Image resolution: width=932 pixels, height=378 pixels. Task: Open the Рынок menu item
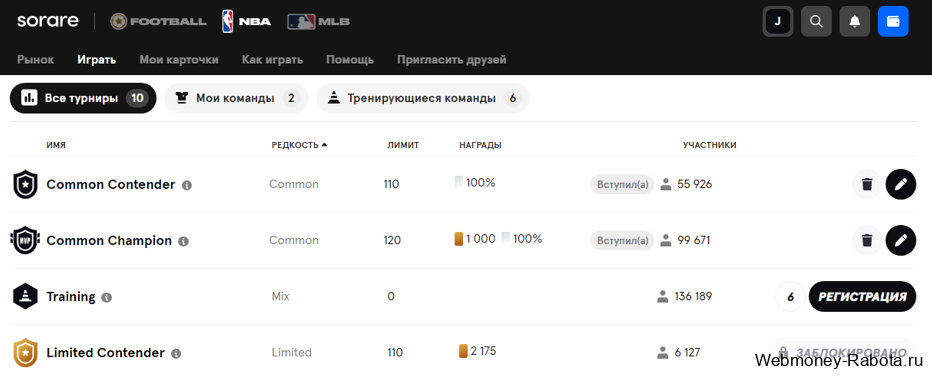point(36,59)
